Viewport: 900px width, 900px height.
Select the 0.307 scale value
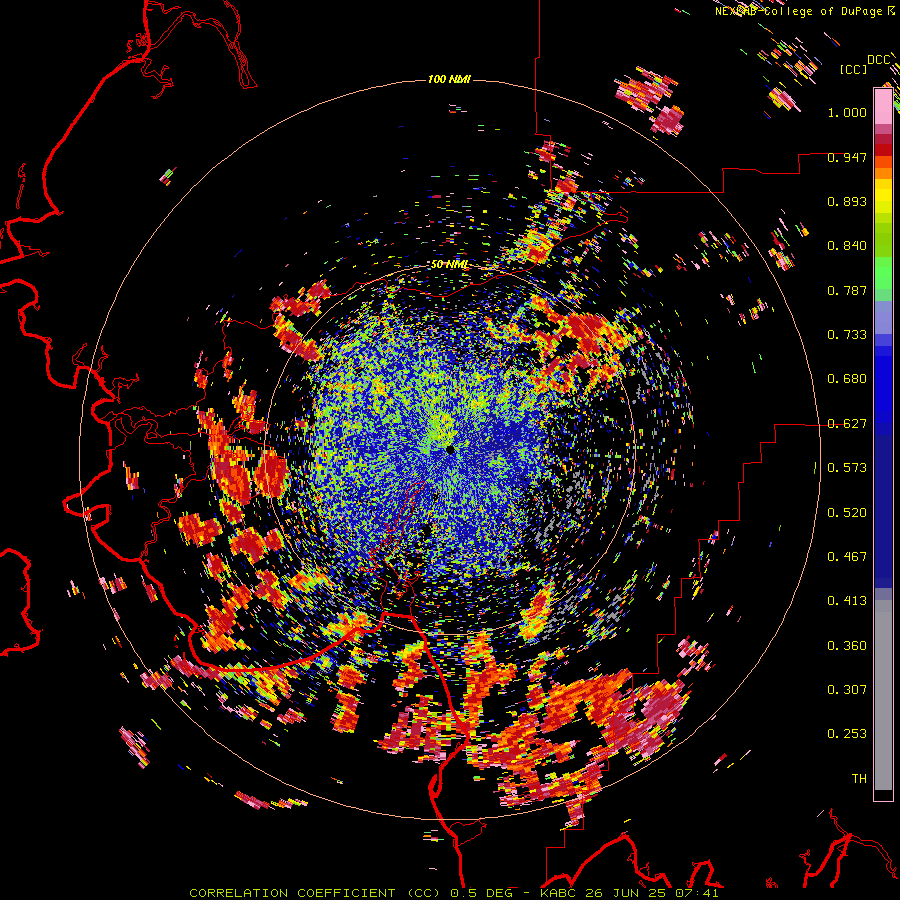[847, 690]
